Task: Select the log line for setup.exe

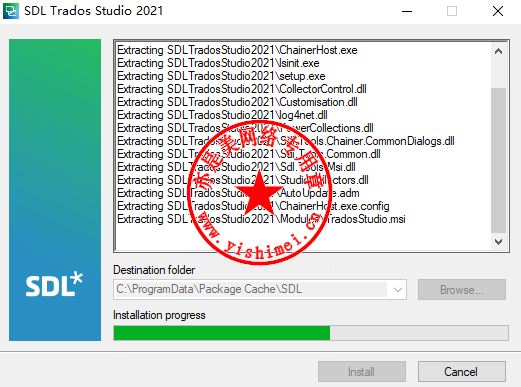Action: tap(221, 76)
